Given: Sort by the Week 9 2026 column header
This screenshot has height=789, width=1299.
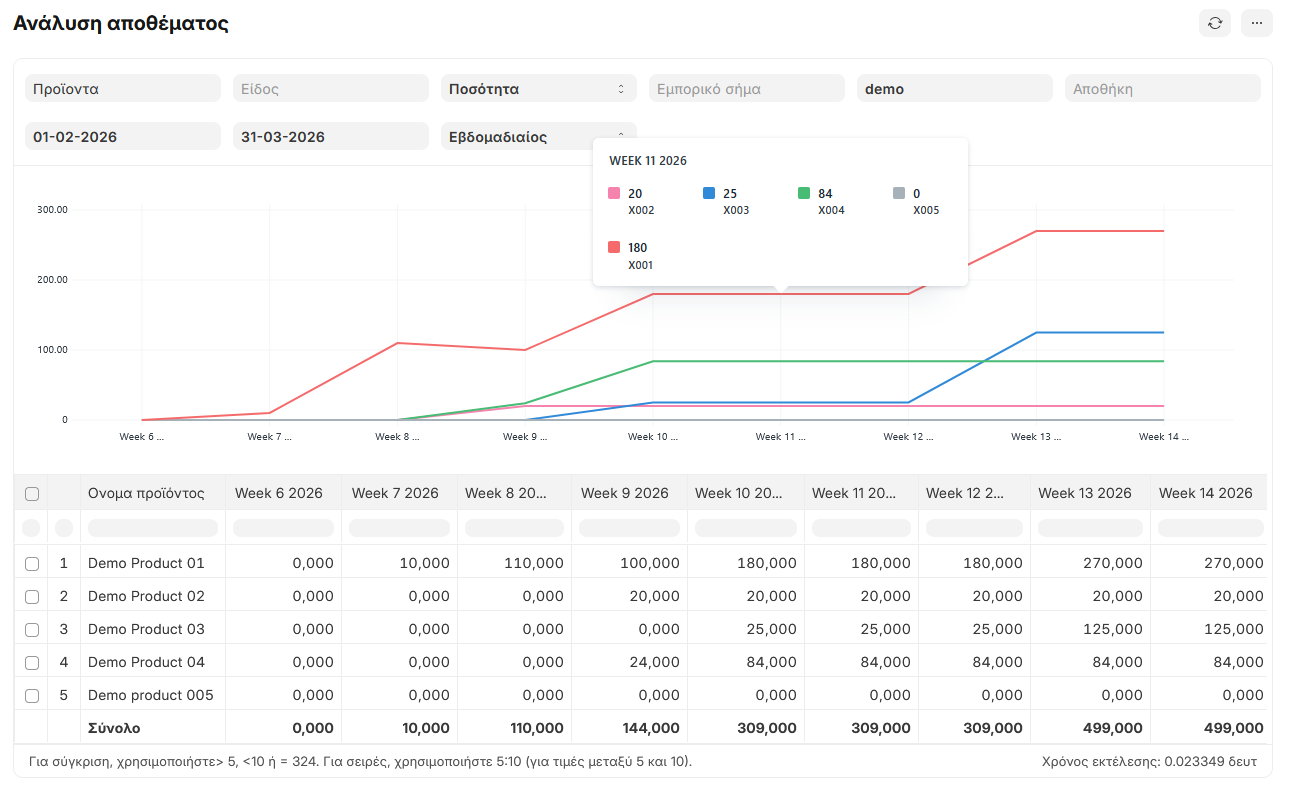Looking at the screenshot, I should [x=626, y=493].
